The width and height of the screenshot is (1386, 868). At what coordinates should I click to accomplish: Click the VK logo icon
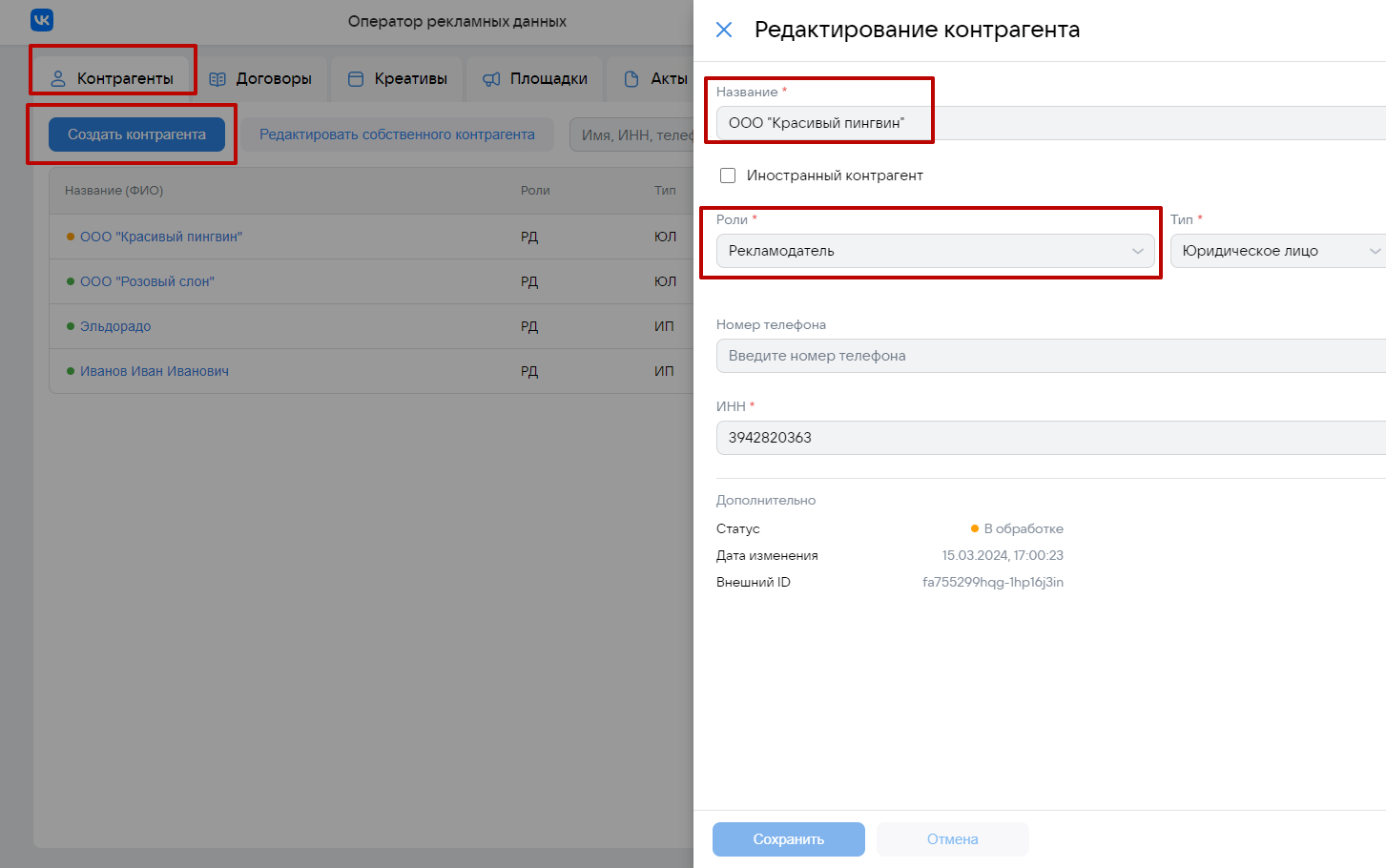point(42,20)
